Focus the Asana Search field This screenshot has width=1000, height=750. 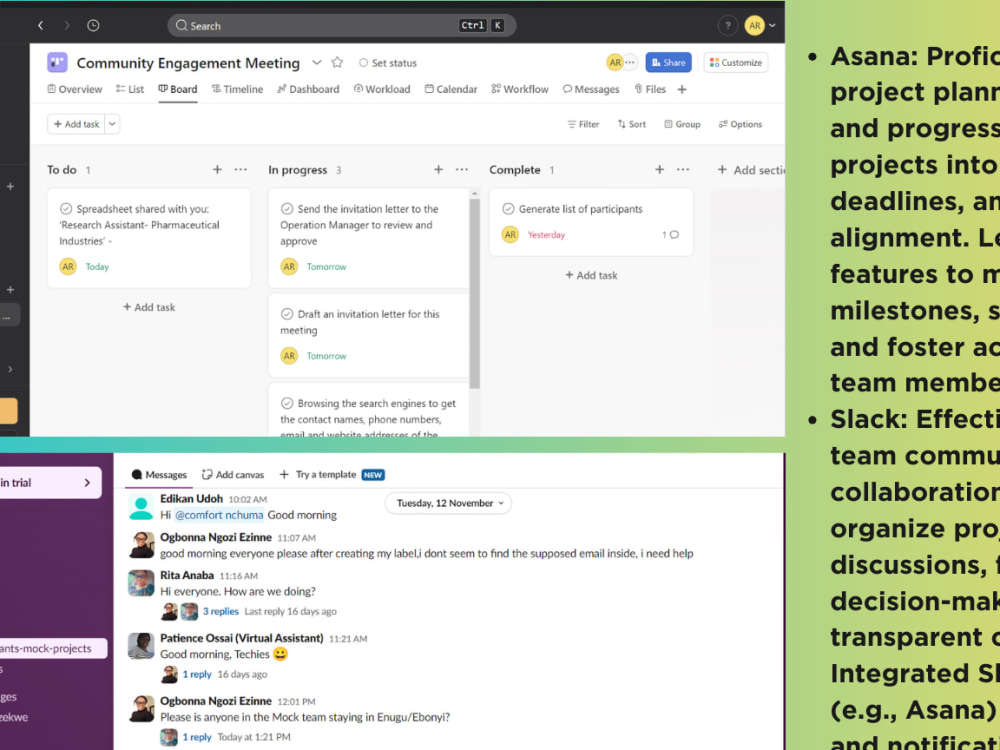342,26
